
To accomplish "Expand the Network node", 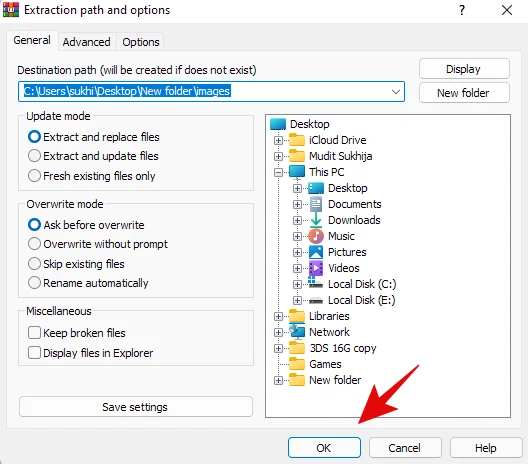I will pos(278,333).
